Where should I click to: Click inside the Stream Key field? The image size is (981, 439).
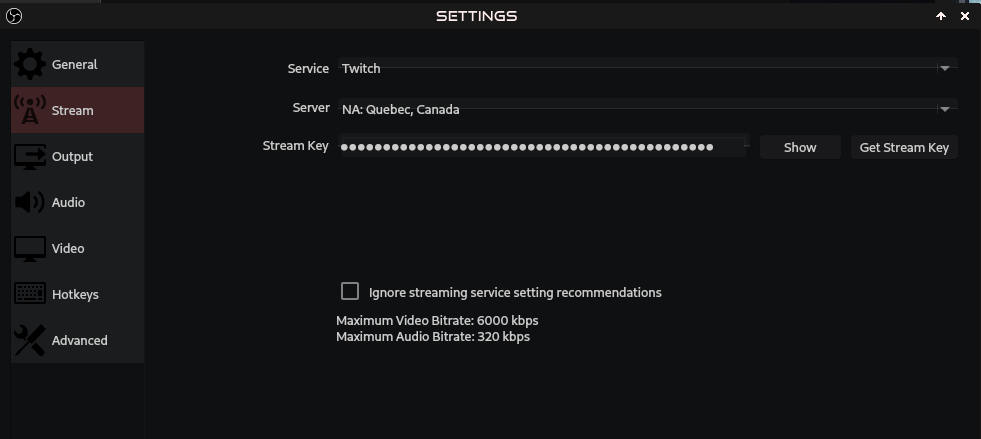pyautogui.click(x=543, y=147)
